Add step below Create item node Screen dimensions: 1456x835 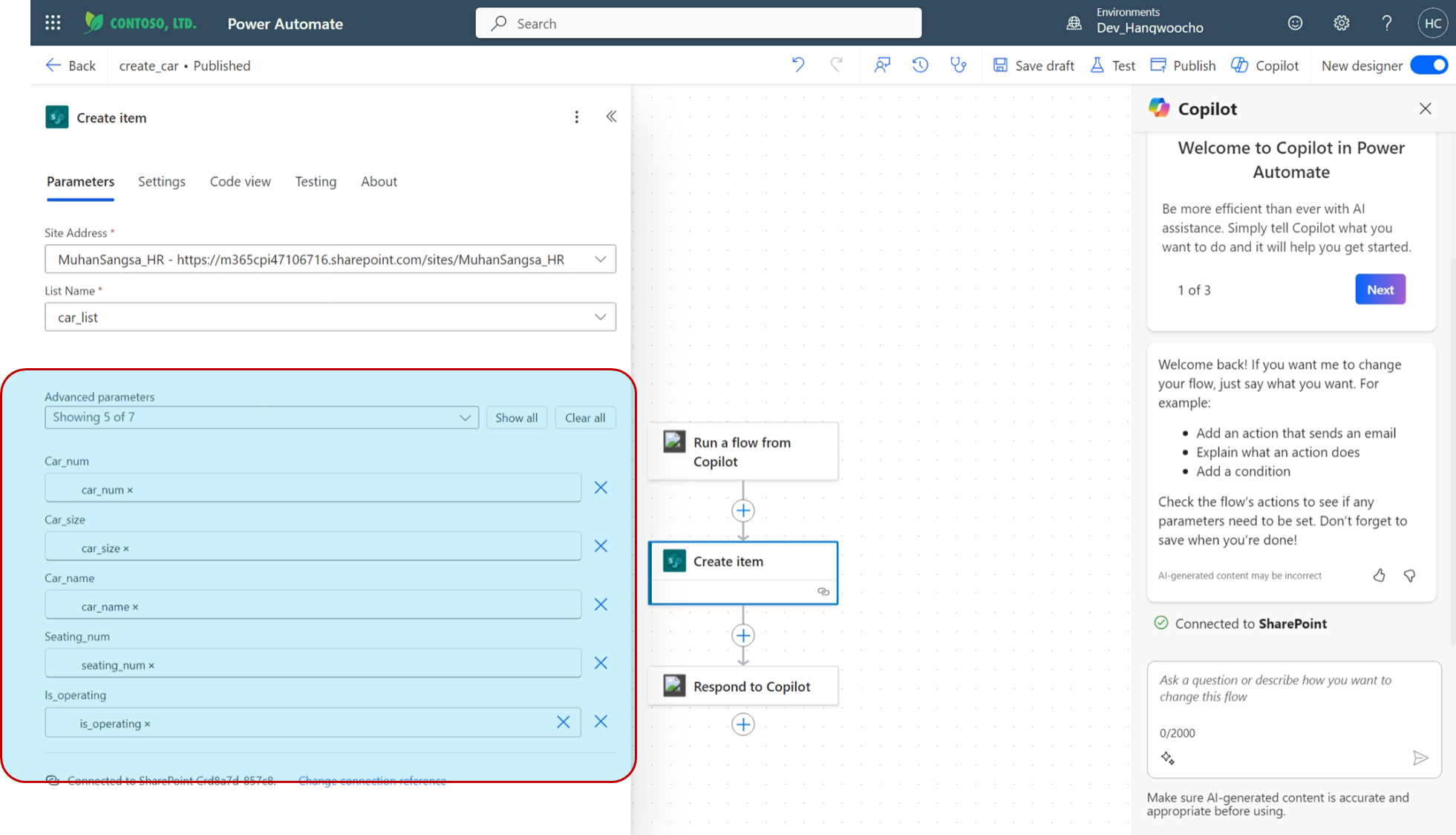[743, 635]
